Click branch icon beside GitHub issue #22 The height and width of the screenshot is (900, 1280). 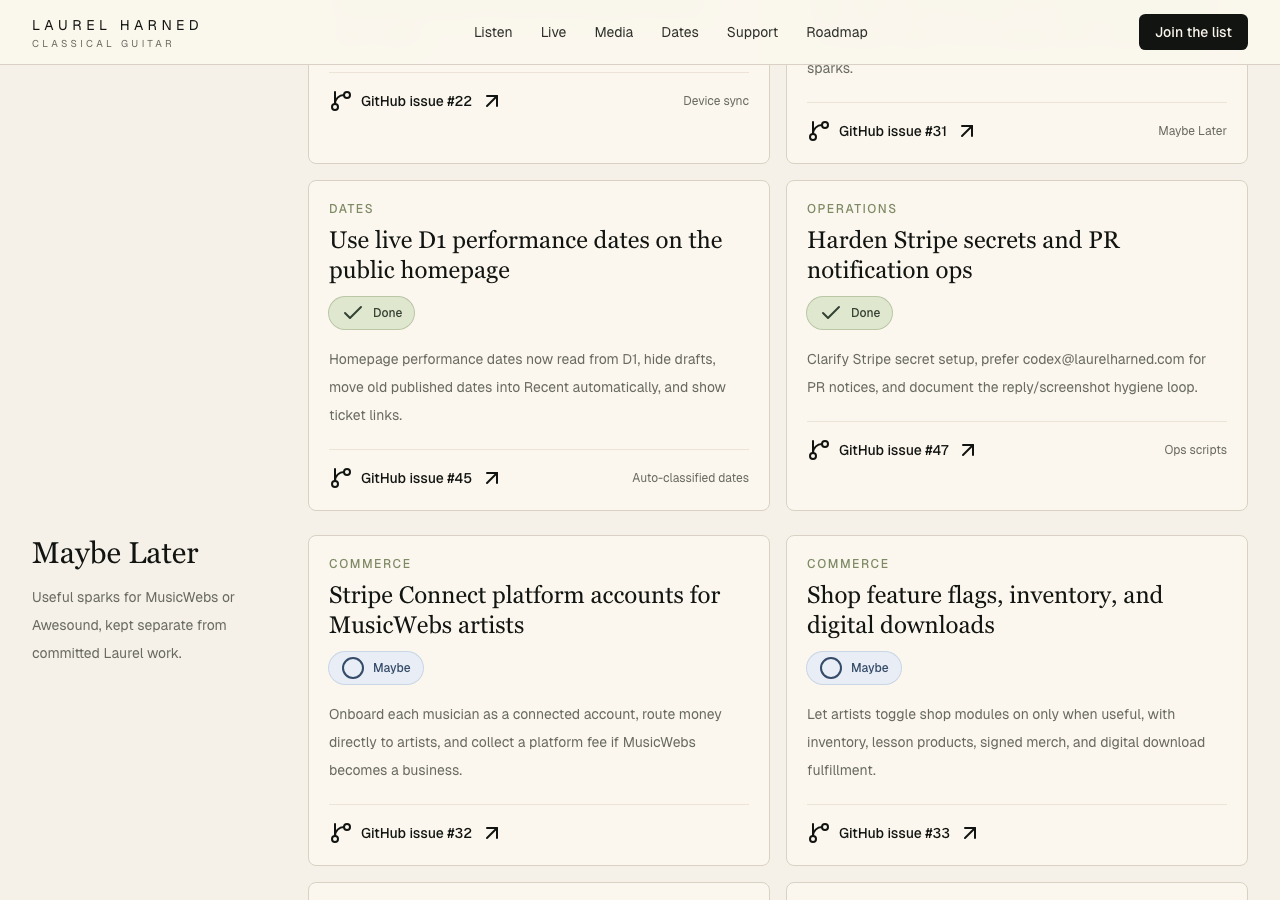pyautogui.click(x=340, y=101)
